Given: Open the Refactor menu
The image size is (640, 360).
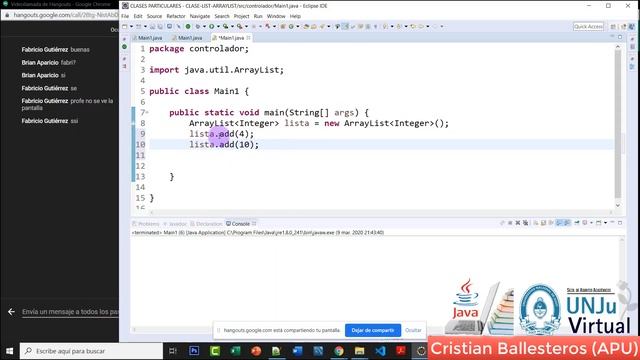Looking at the screenshot, I should [176, 16].
